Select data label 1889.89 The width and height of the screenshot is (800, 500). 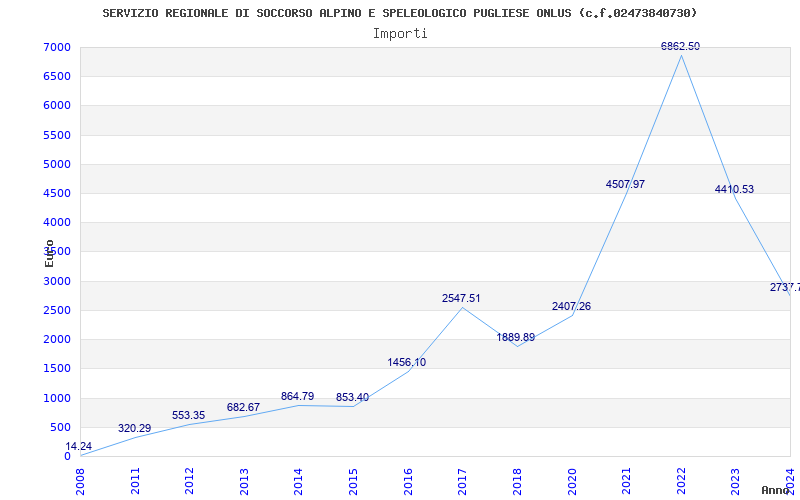pyautogui.click(x=516, y=337)
